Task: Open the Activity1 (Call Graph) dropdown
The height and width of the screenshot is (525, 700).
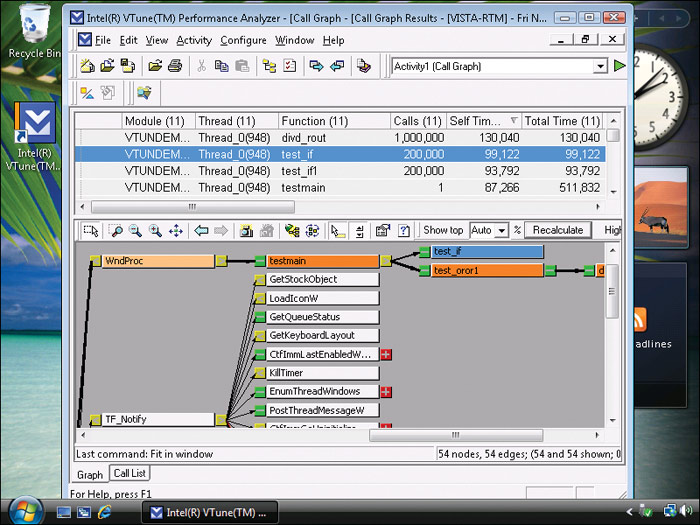Action: (601, 67)
